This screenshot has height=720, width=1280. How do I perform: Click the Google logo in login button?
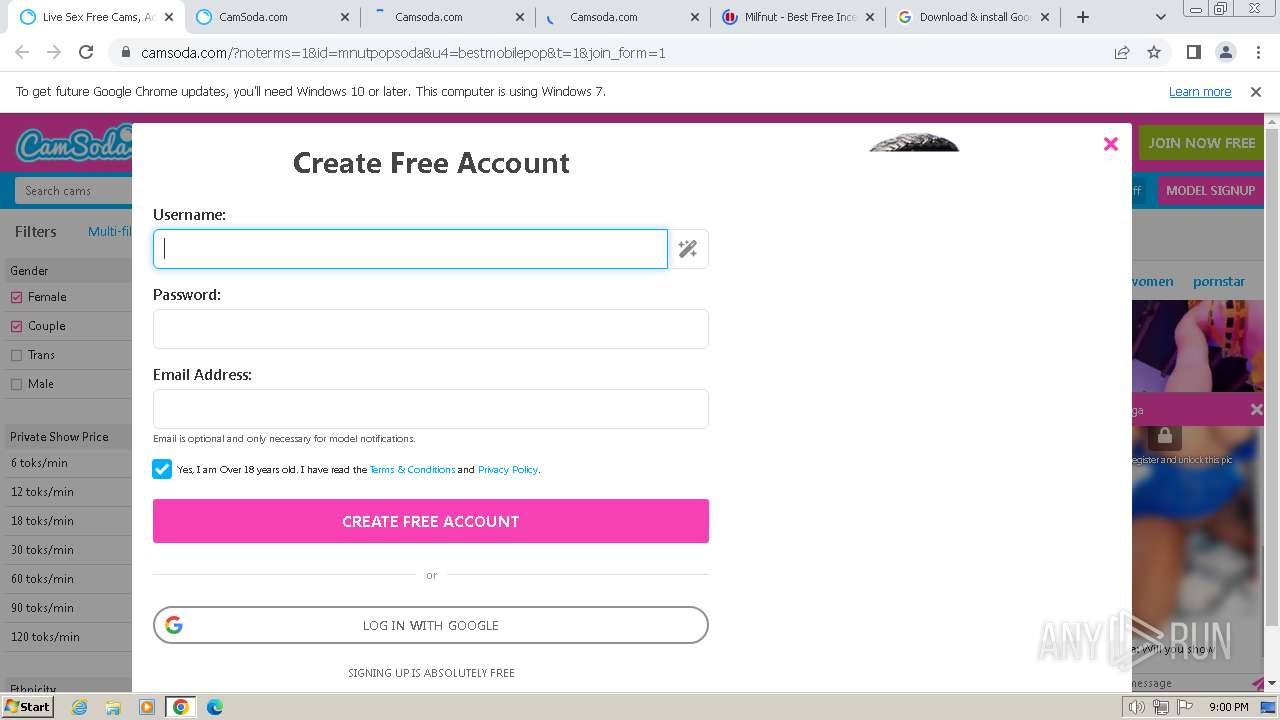pos(174,625)
